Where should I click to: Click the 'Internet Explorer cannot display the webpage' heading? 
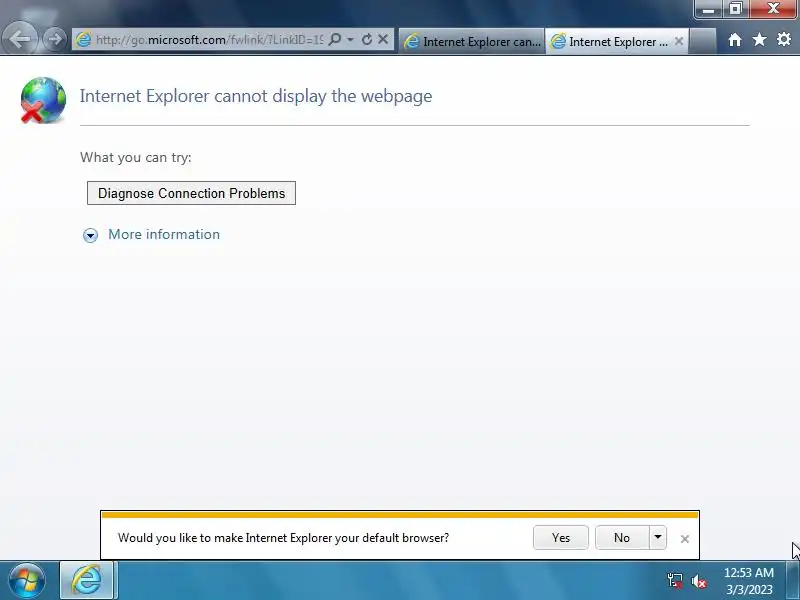click(256, 96)
